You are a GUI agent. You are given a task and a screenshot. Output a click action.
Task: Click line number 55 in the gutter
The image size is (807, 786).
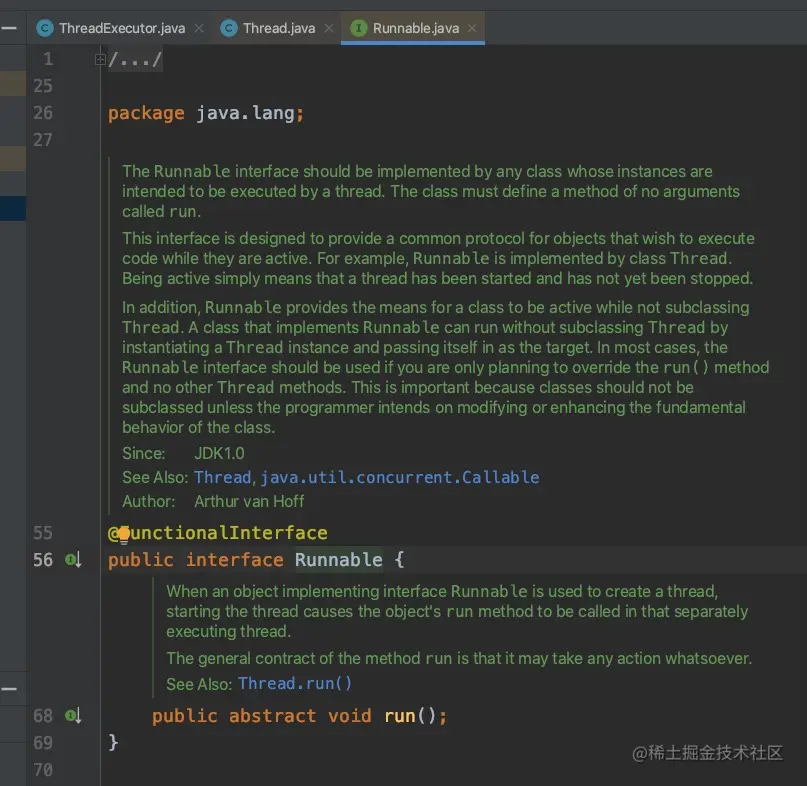click(x=43, y=533)
